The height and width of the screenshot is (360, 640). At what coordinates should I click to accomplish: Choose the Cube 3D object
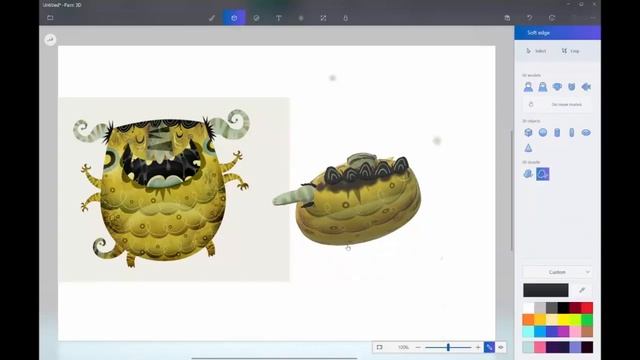click(x=528, y=133)
